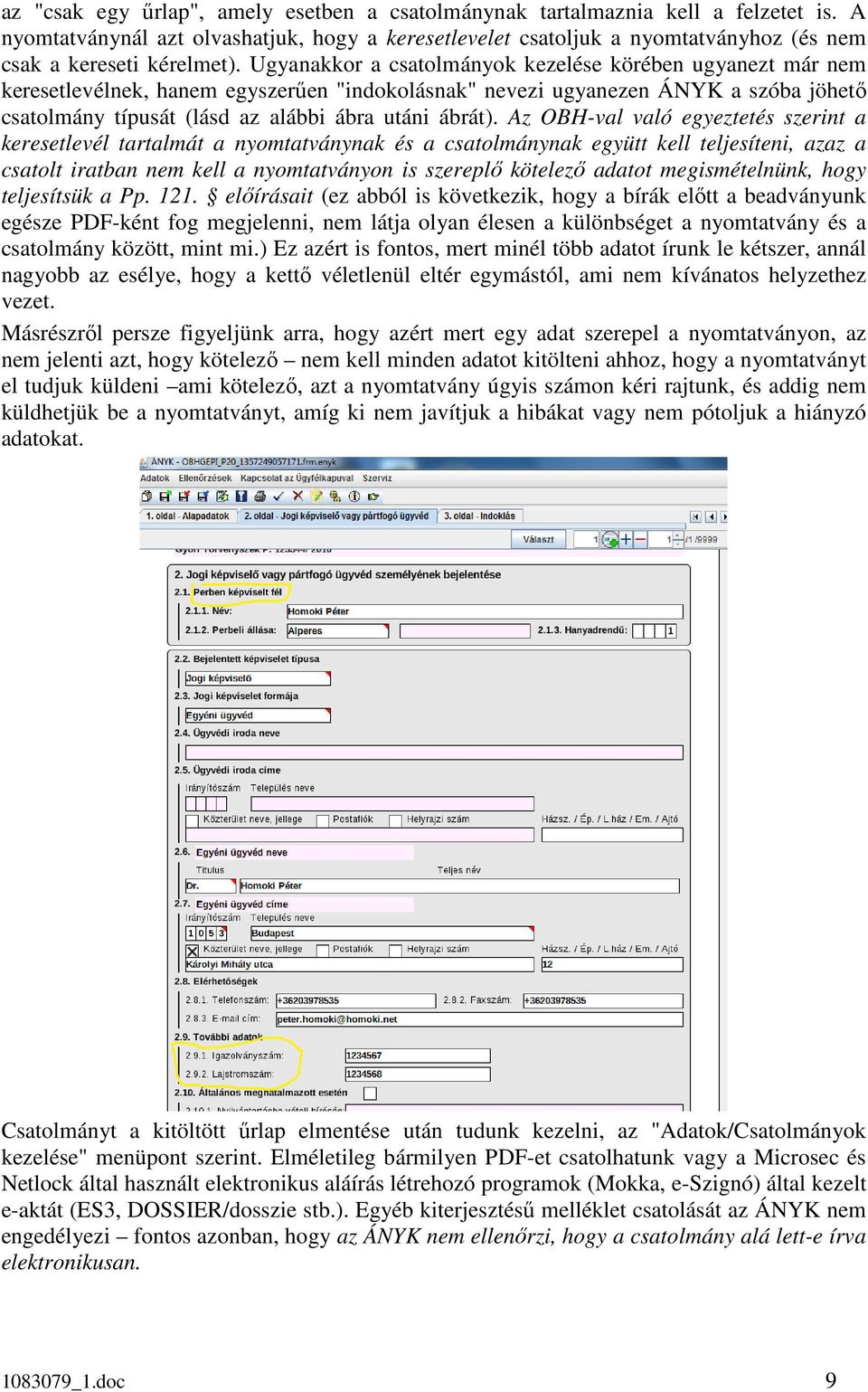Screen dimensions: 868x1392
Task: Open the Ellenőrzések menu
Action: [205, 478]
